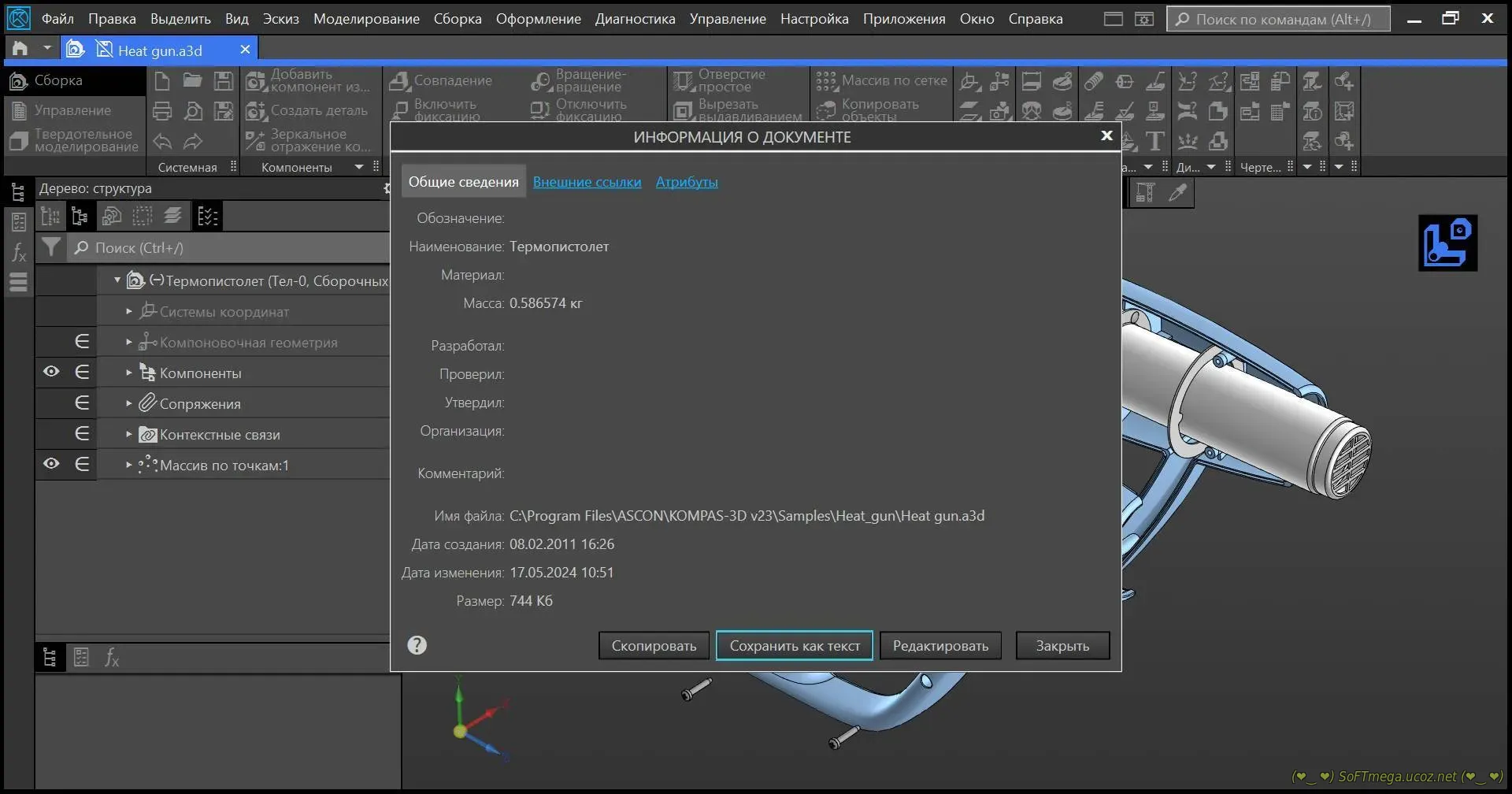Open the Внешние ссылки link tab

pos(587,182)
